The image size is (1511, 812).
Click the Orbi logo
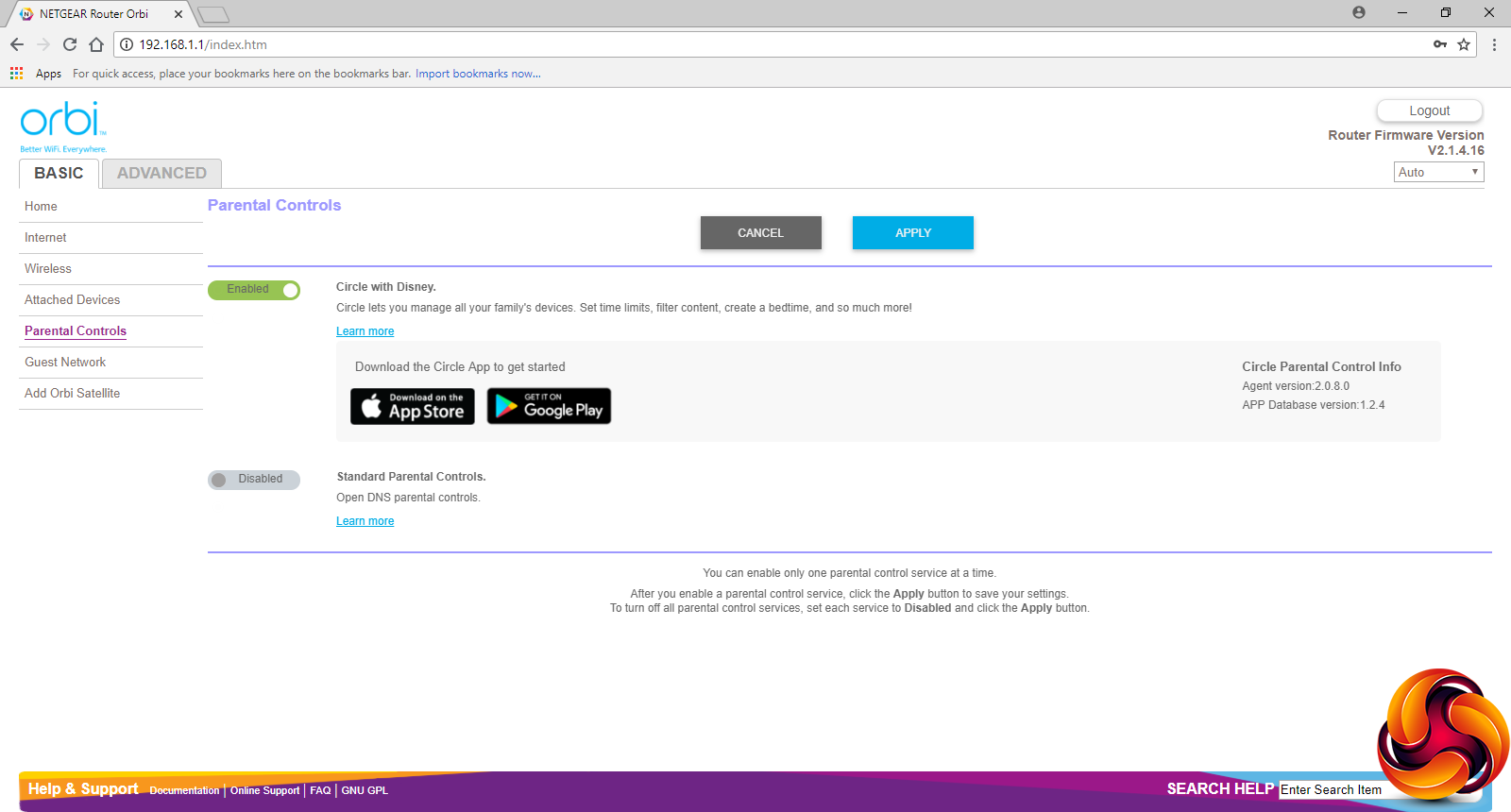click(x=63, y=127)
